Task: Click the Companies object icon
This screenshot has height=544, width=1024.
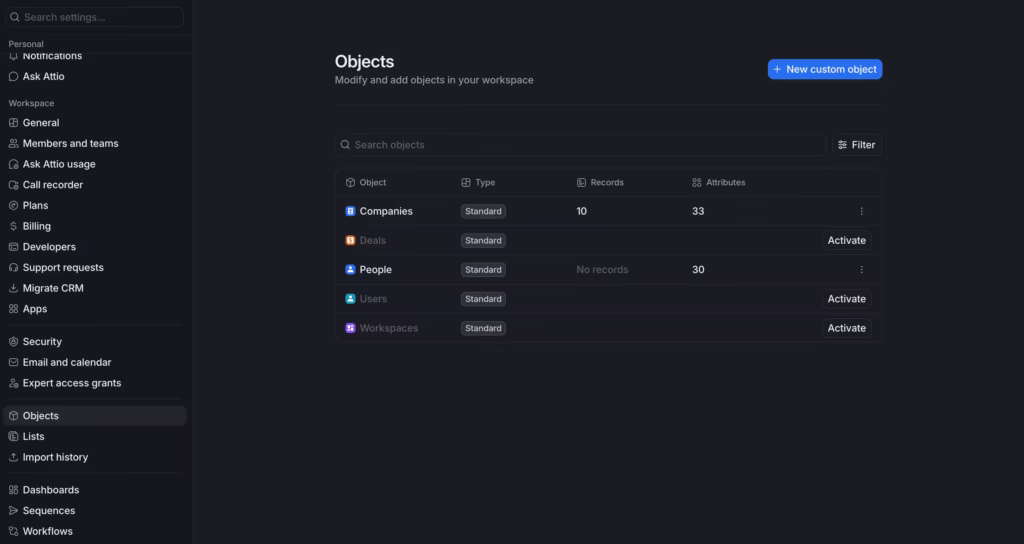Action: pos(350,211)
